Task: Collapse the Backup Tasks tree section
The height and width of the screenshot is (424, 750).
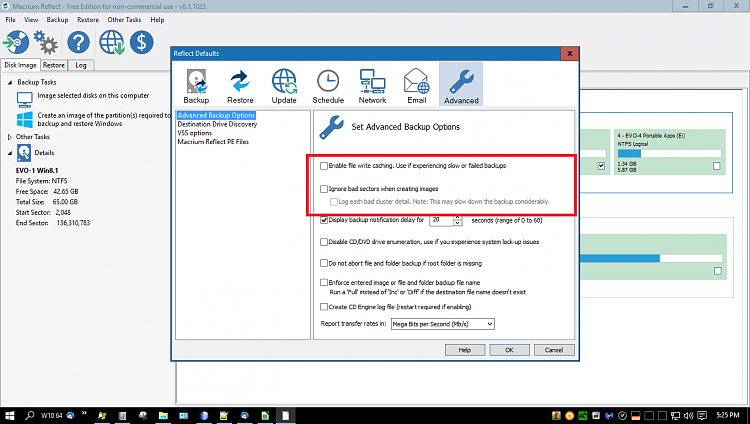Action: click(10, 82)
